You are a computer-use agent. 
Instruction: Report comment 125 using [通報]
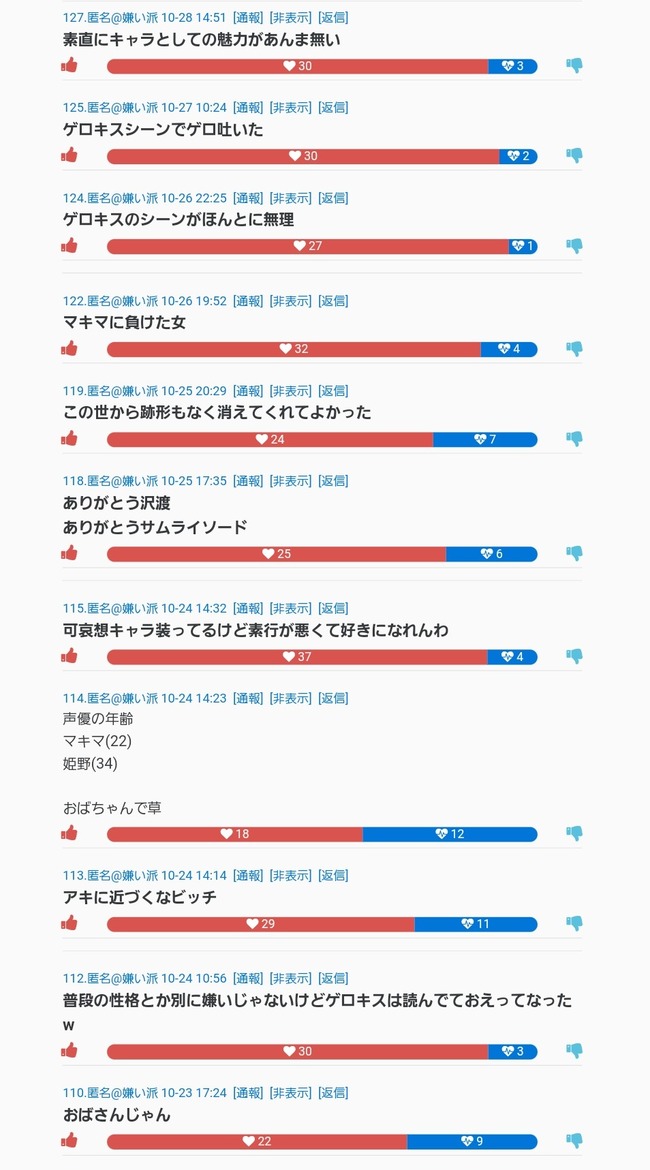(x=247, y=107)
